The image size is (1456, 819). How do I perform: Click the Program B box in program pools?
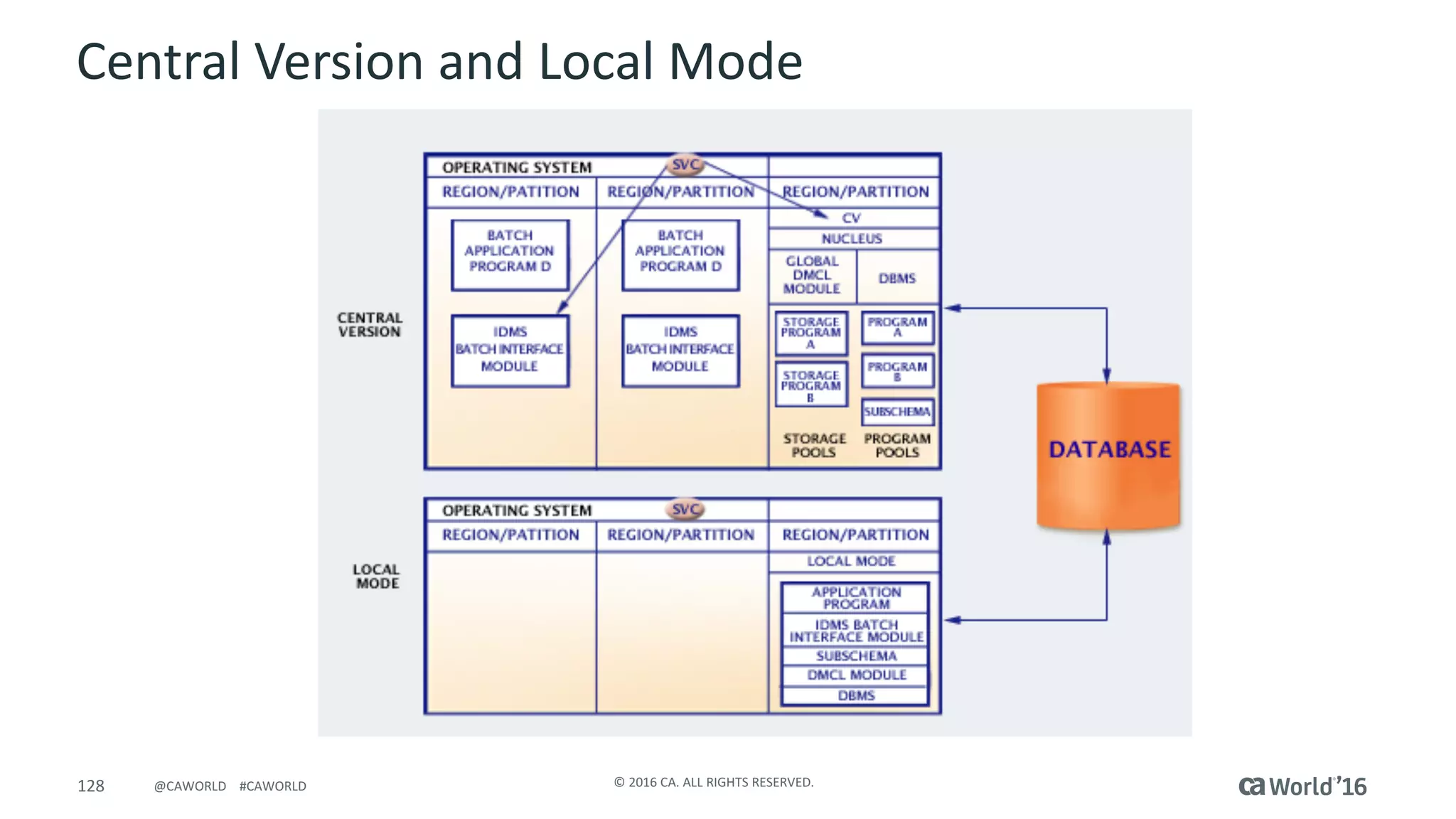coord(897,370)
